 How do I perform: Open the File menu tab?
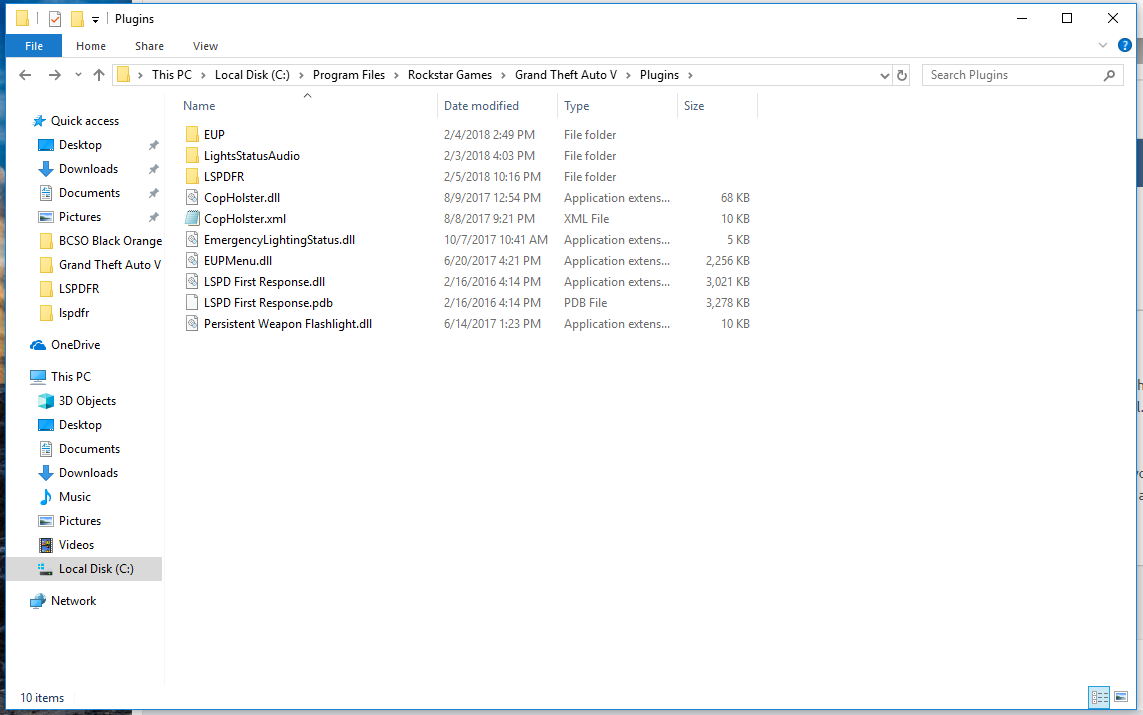[x=34, y=46]
